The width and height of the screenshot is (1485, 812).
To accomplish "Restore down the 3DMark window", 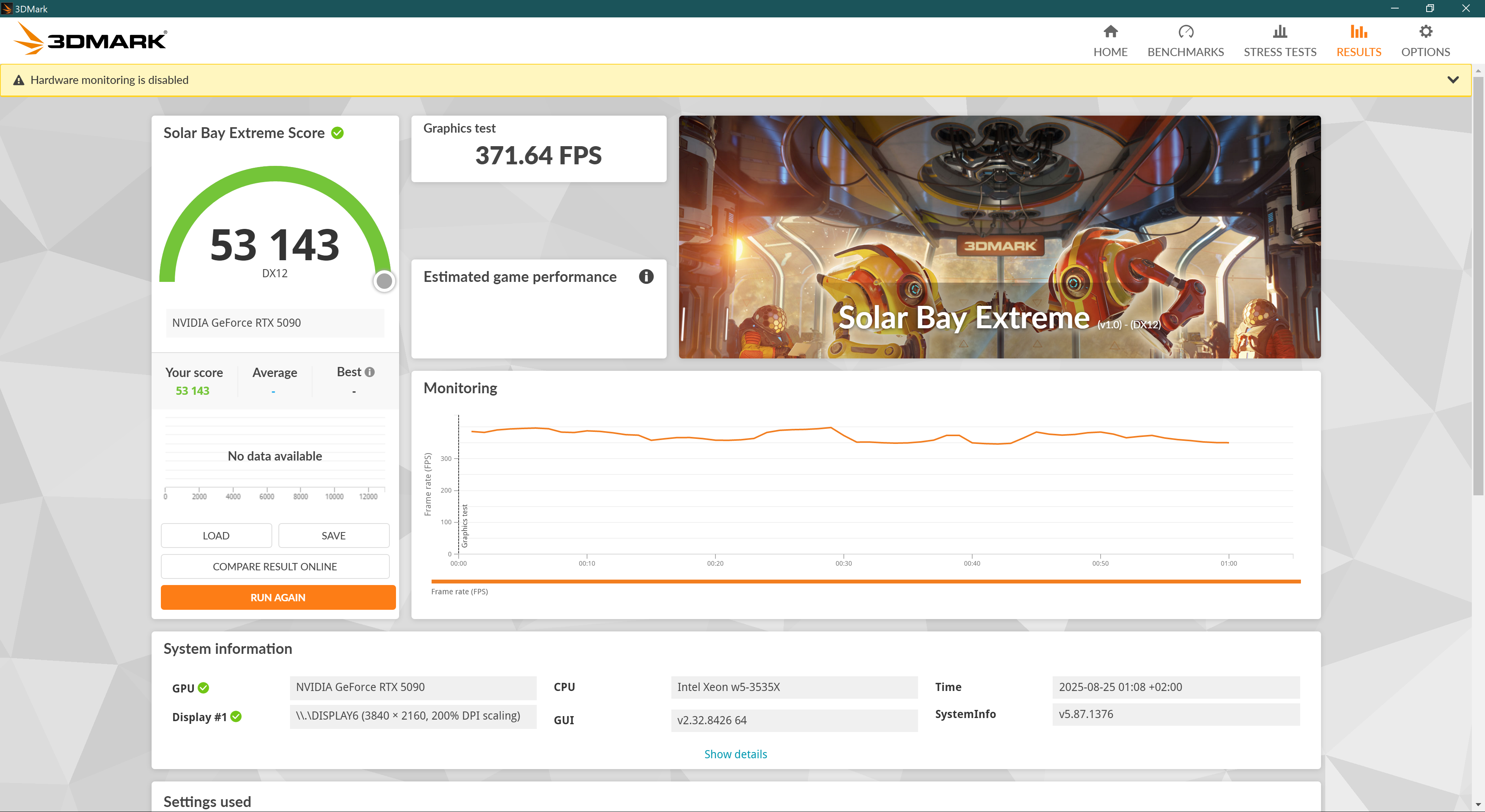I will pos(1430,8).
